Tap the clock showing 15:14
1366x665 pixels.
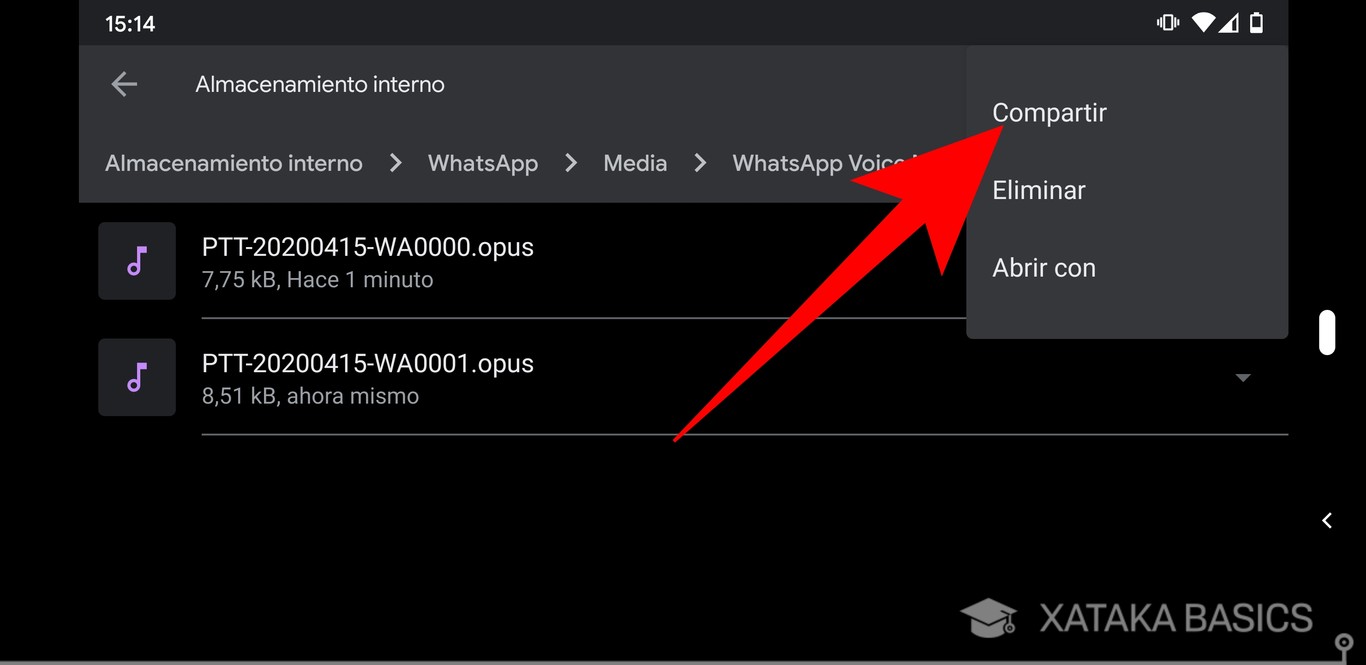pos(130,23)
